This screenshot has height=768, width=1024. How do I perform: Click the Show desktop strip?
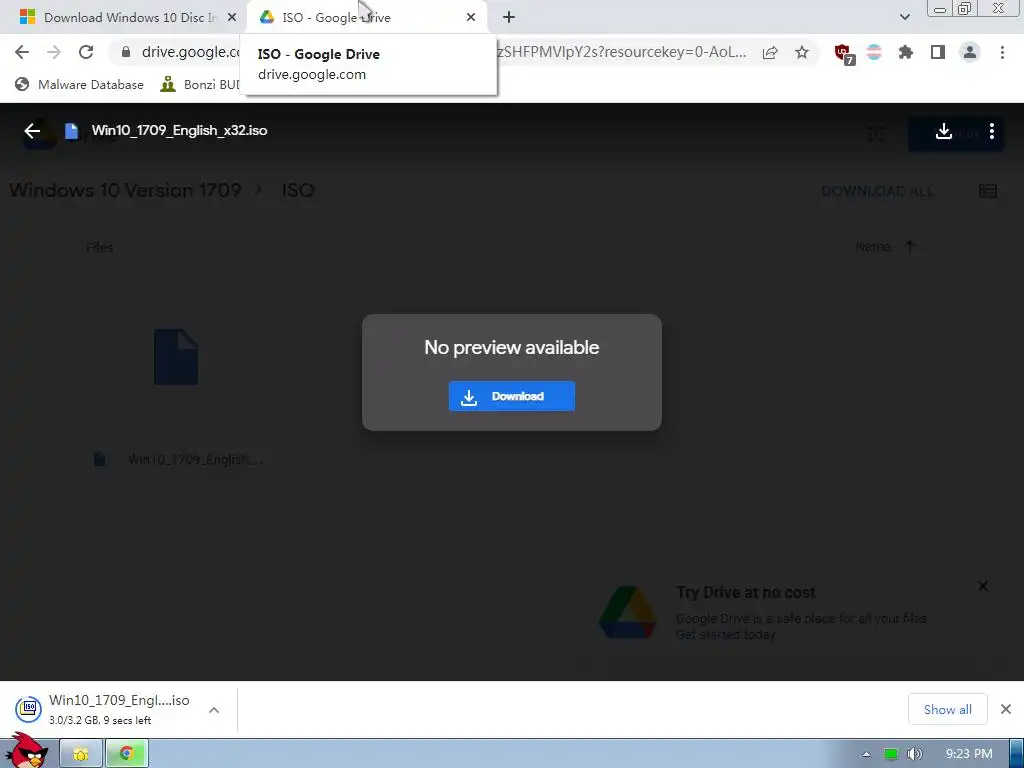(x=1017, y=754)
